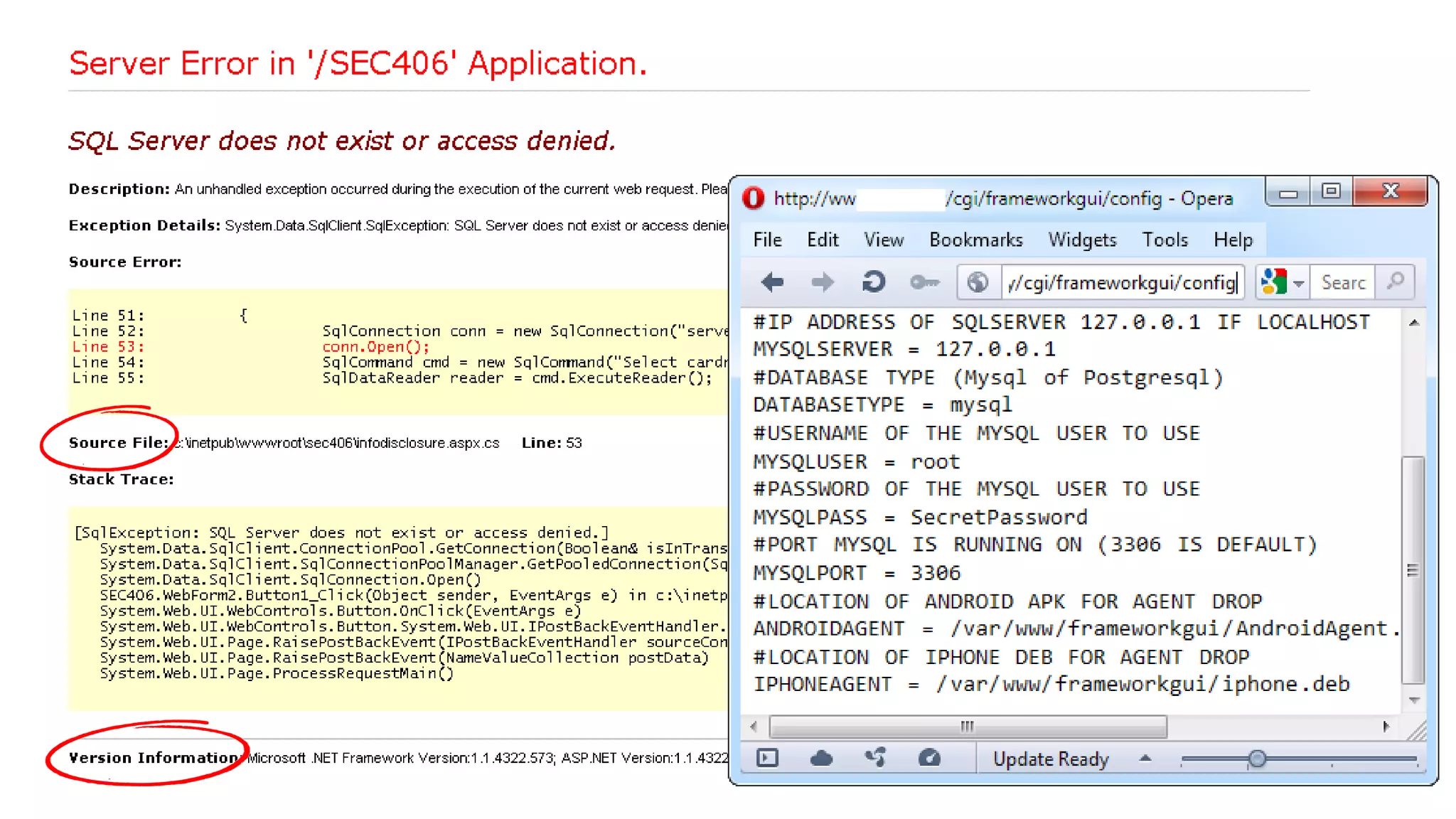Open the File menu
Screen dimensions: 1456x819
(x=767, y=240)
